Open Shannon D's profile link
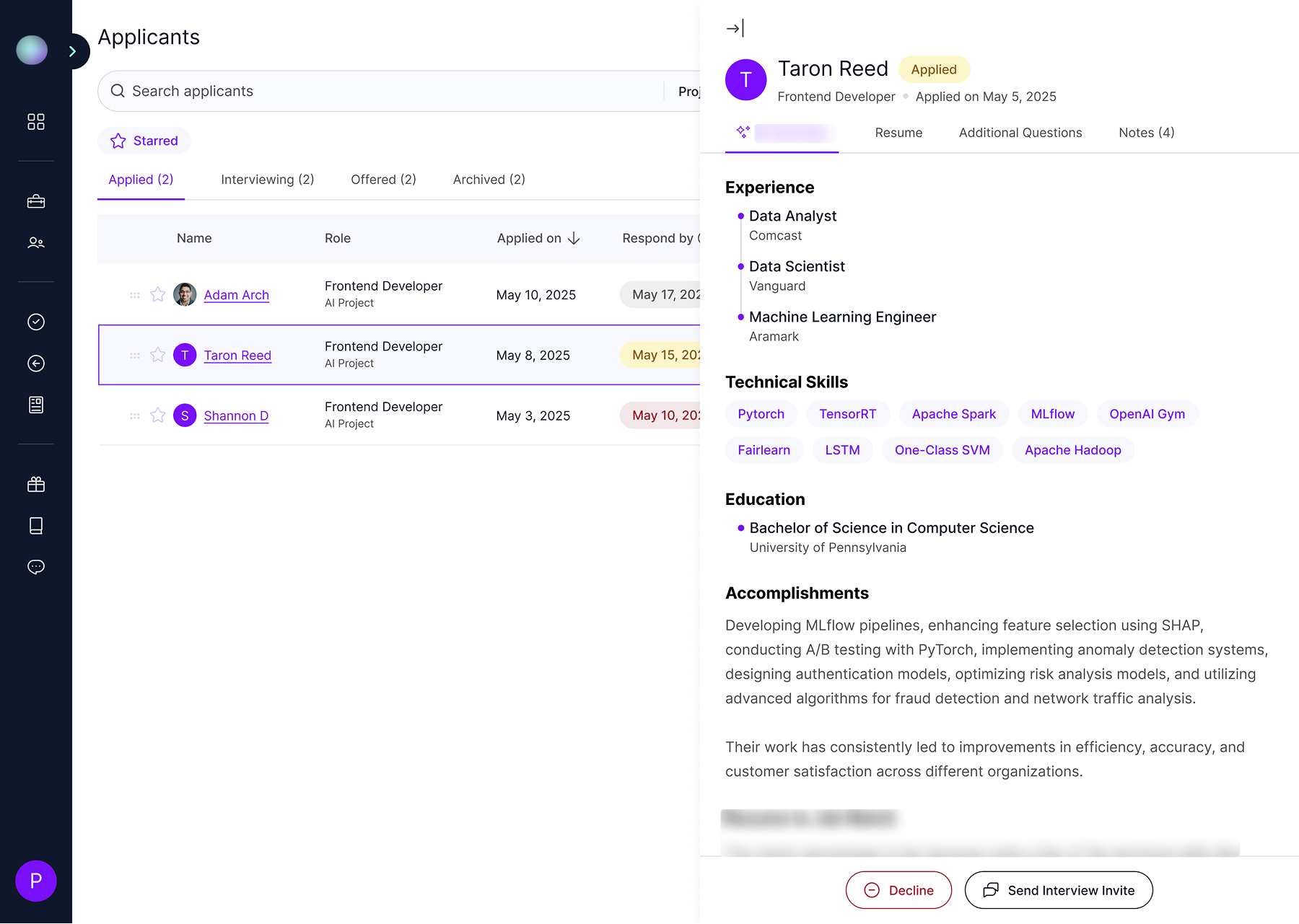 coord(236,416)
